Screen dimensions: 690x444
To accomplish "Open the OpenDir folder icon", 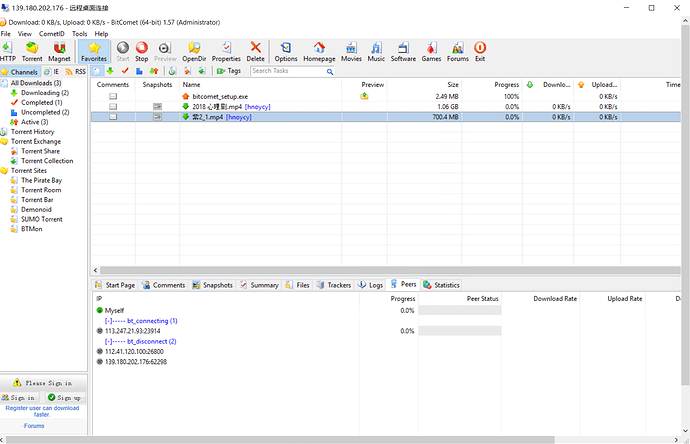I will point(194,51).
